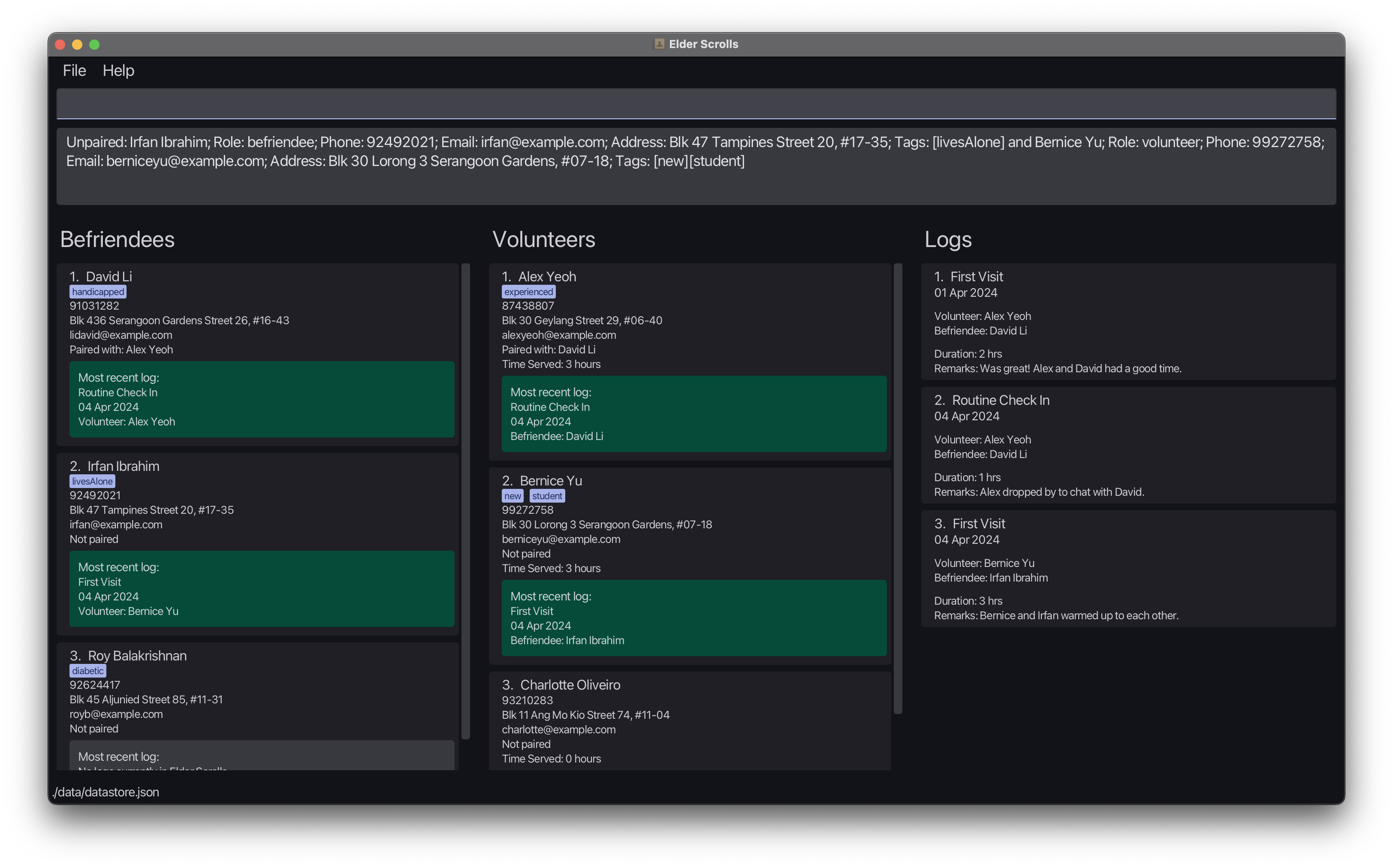Click the experienced tag on Alex Yeoh
The height and width of the screenshot is (868, 1393).
(x=529, y=292)
